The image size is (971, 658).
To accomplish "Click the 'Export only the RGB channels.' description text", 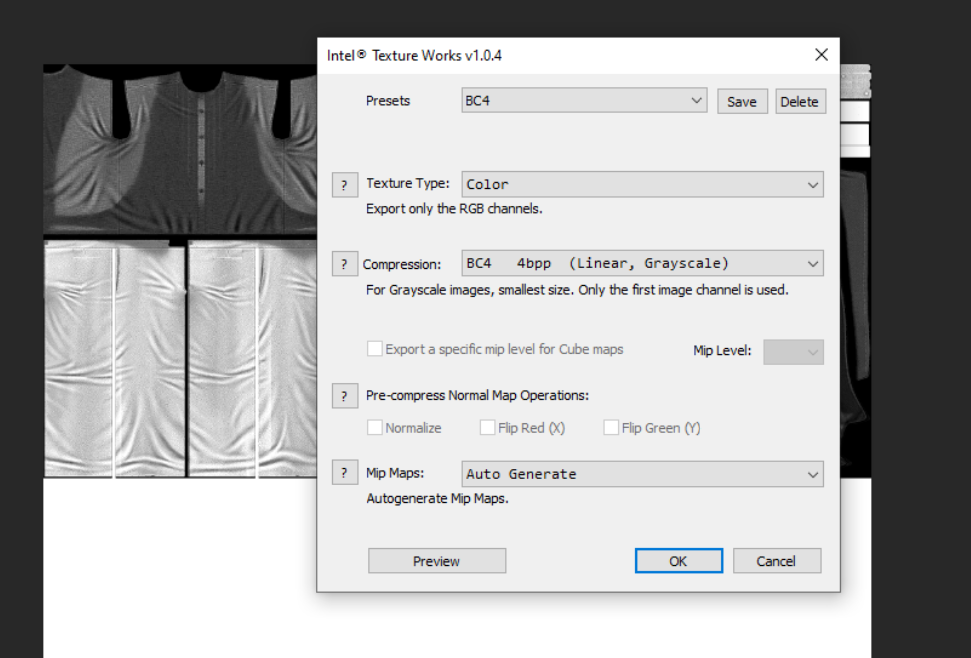I will 454,209.
